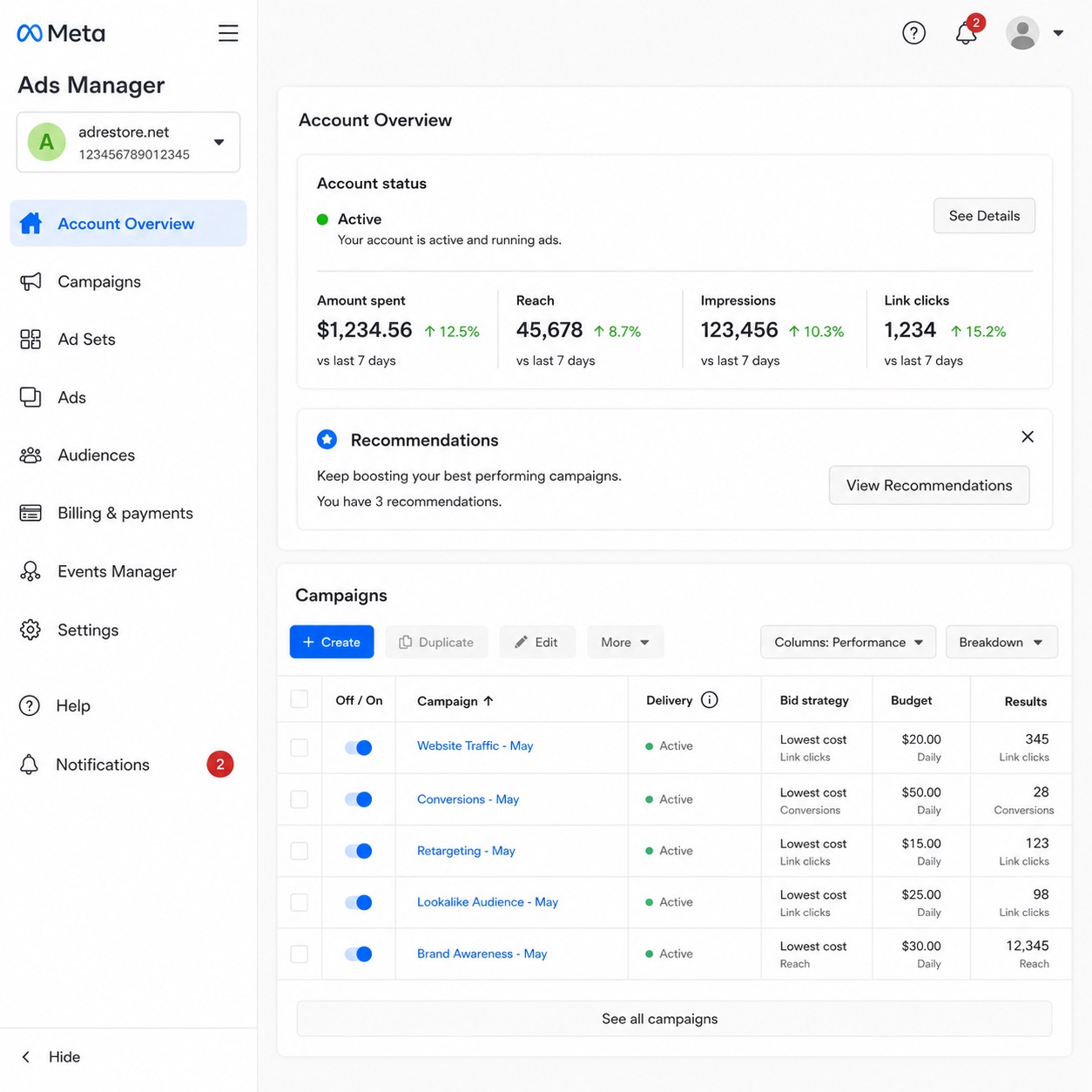Click the Ads sidebar icon

click(30, 397)
